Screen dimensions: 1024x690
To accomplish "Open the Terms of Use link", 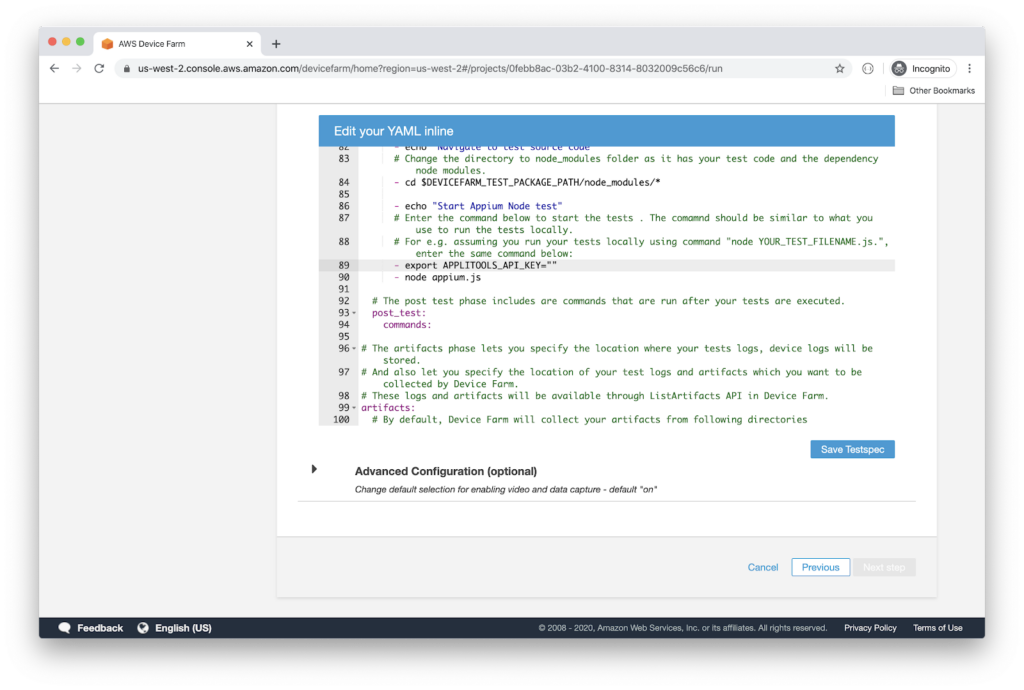I will click(937, 628).
